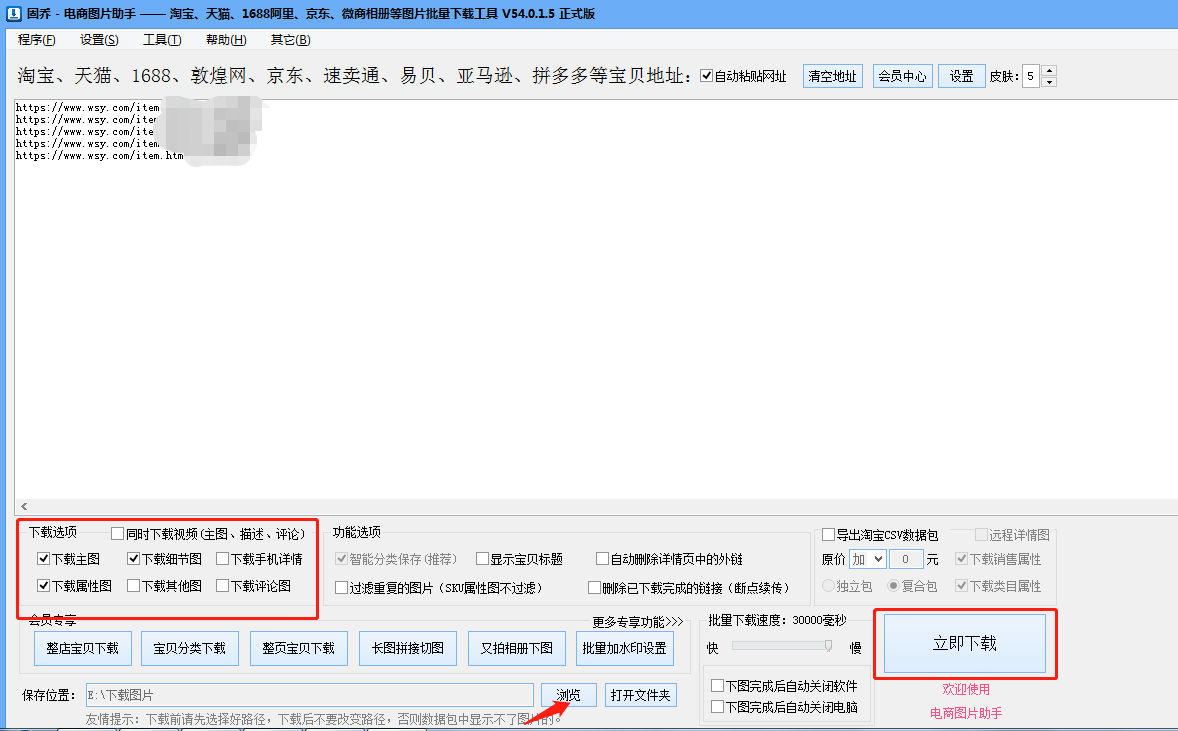Click the 欢迎使用 text
Image resolution: width=1178 pixels, height=731 pixels.
[x=966, y=689]
